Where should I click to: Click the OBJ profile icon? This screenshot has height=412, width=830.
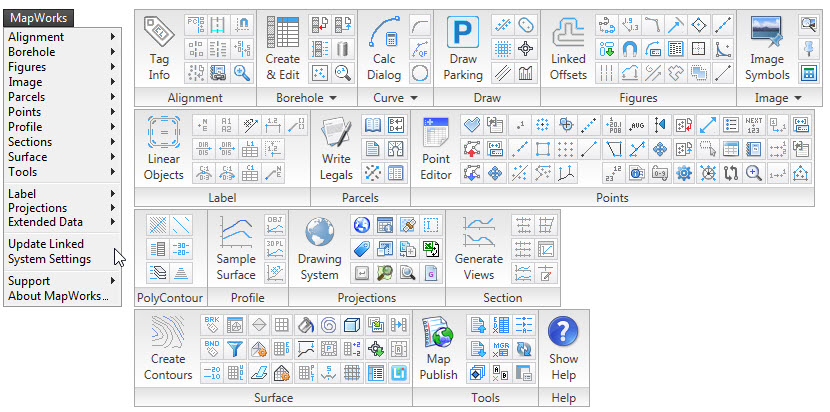click(x=275, y=225)
